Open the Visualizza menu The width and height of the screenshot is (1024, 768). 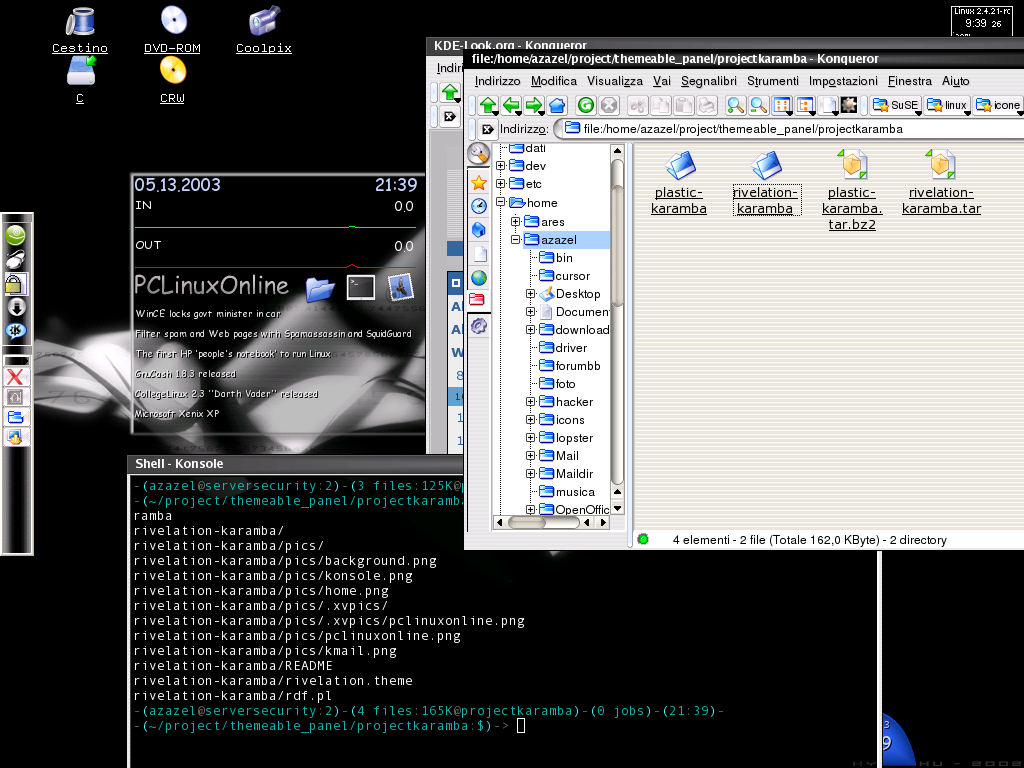point(615,81)
